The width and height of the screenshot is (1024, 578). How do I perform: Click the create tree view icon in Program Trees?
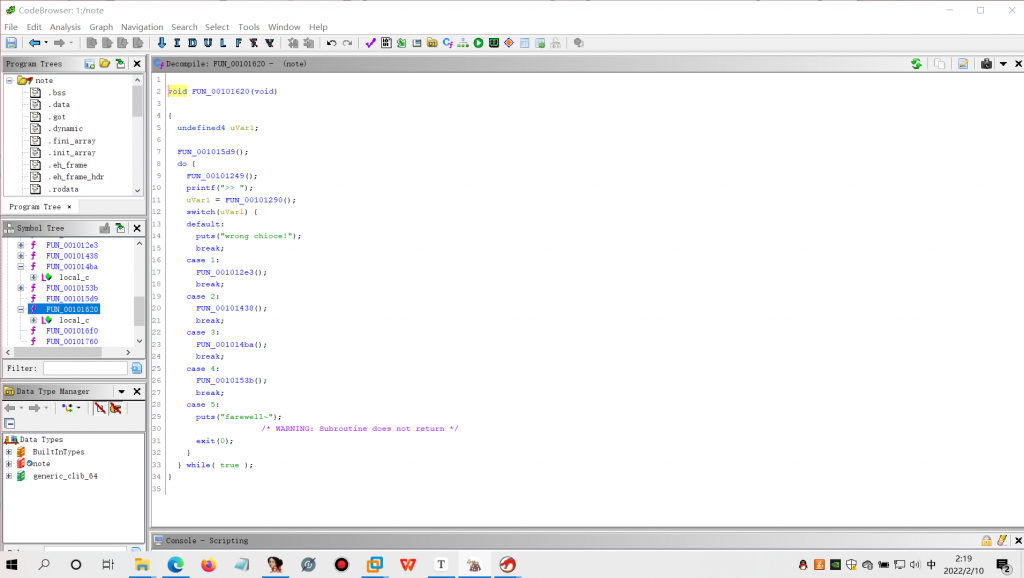pyautogui.click(x=89, y=63)
